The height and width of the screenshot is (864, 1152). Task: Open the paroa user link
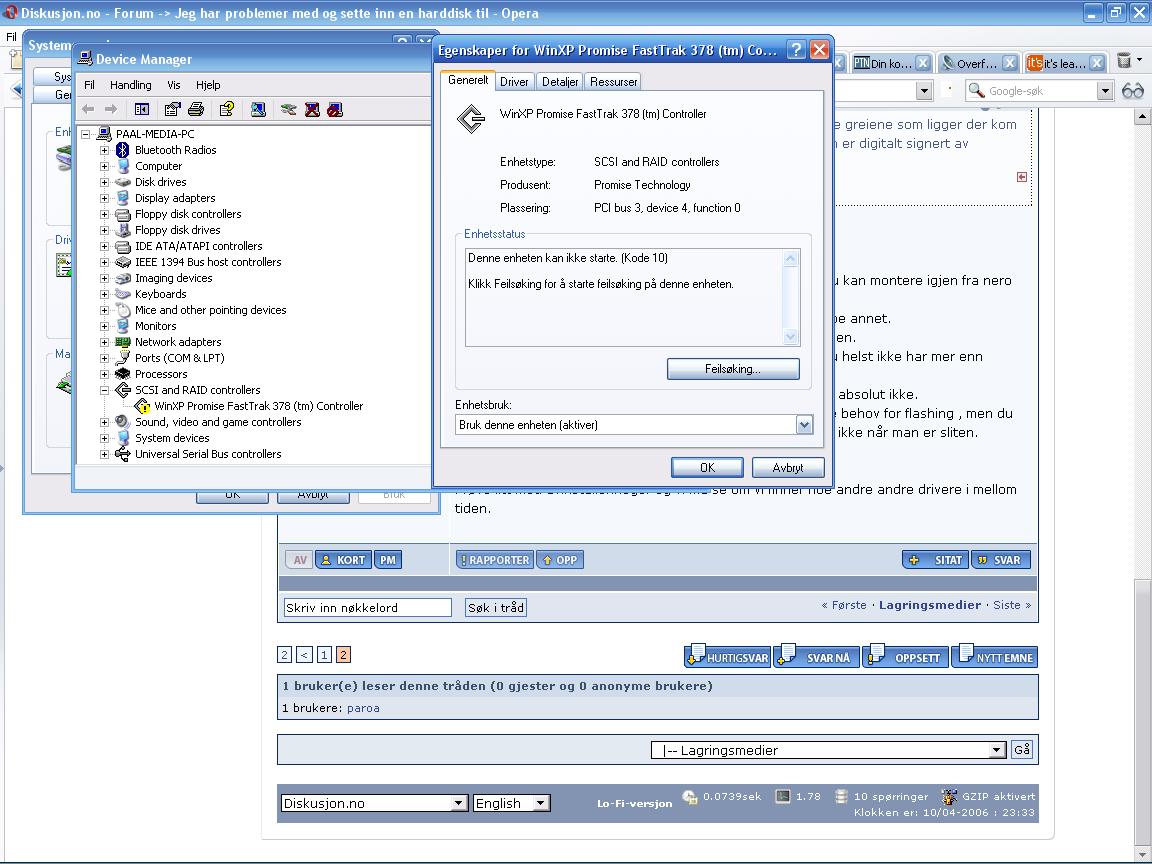coord(363,708)
